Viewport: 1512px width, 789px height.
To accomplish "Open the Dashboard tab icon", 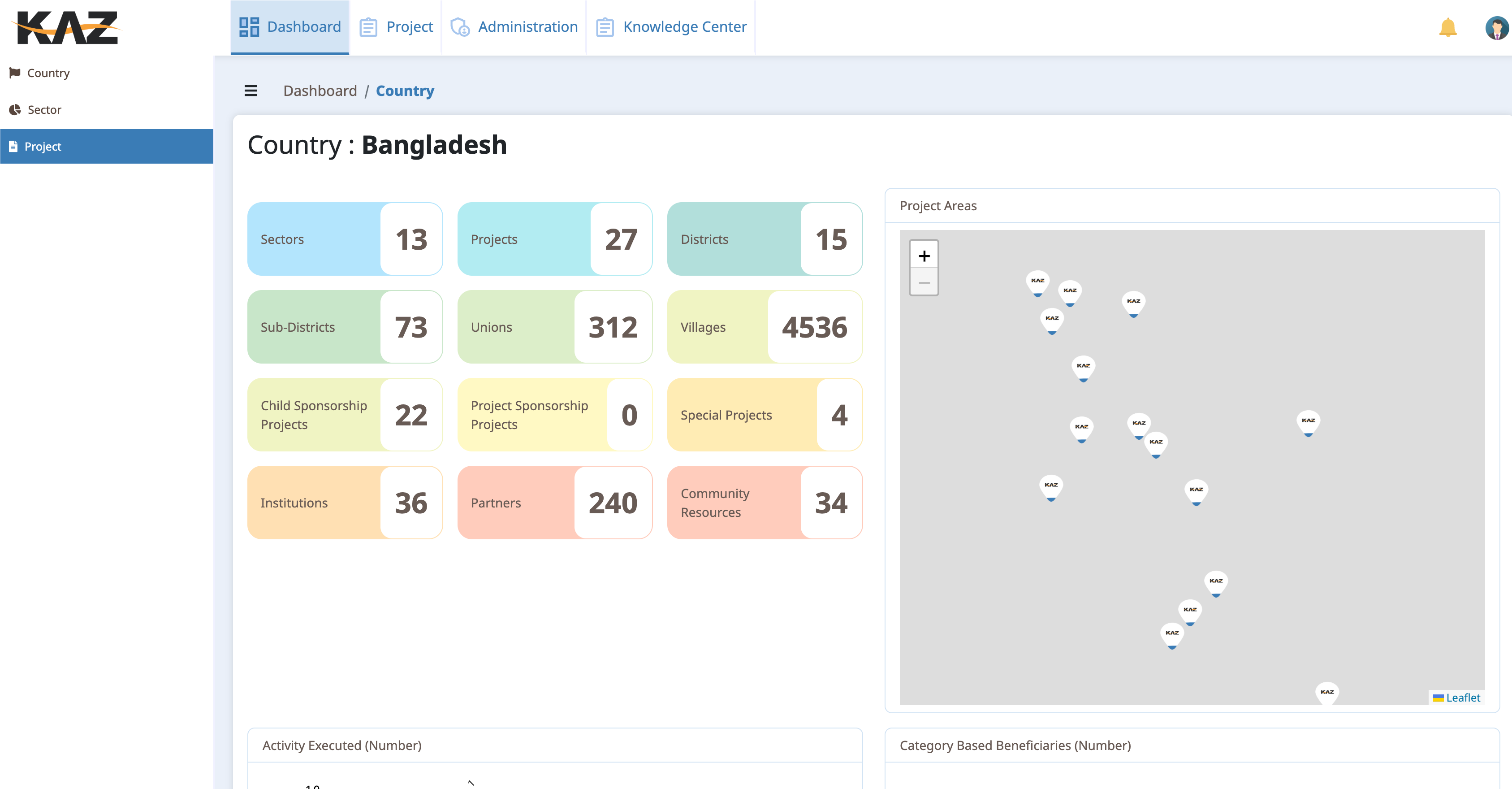I will click(249, 26).
